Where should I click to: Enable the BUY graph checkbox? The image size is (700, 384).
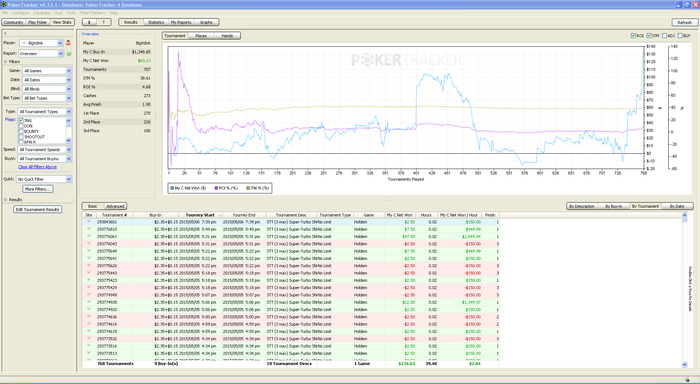pyautogui.click(x=680, y=36)
